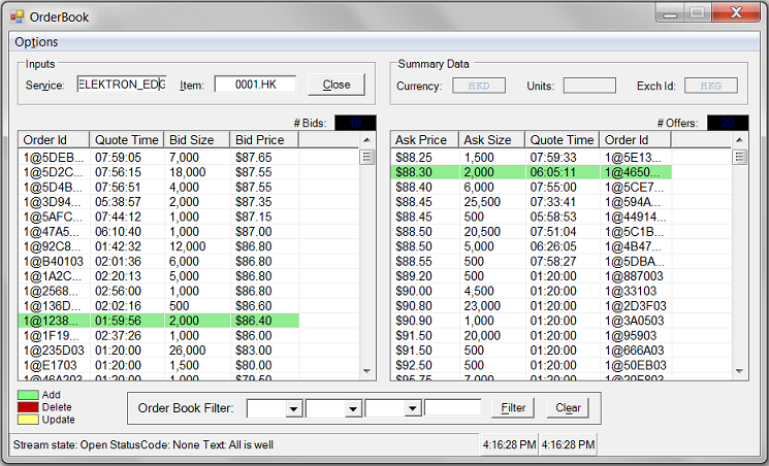
Task: Click bid price $87.35
Action: [253, 202]
